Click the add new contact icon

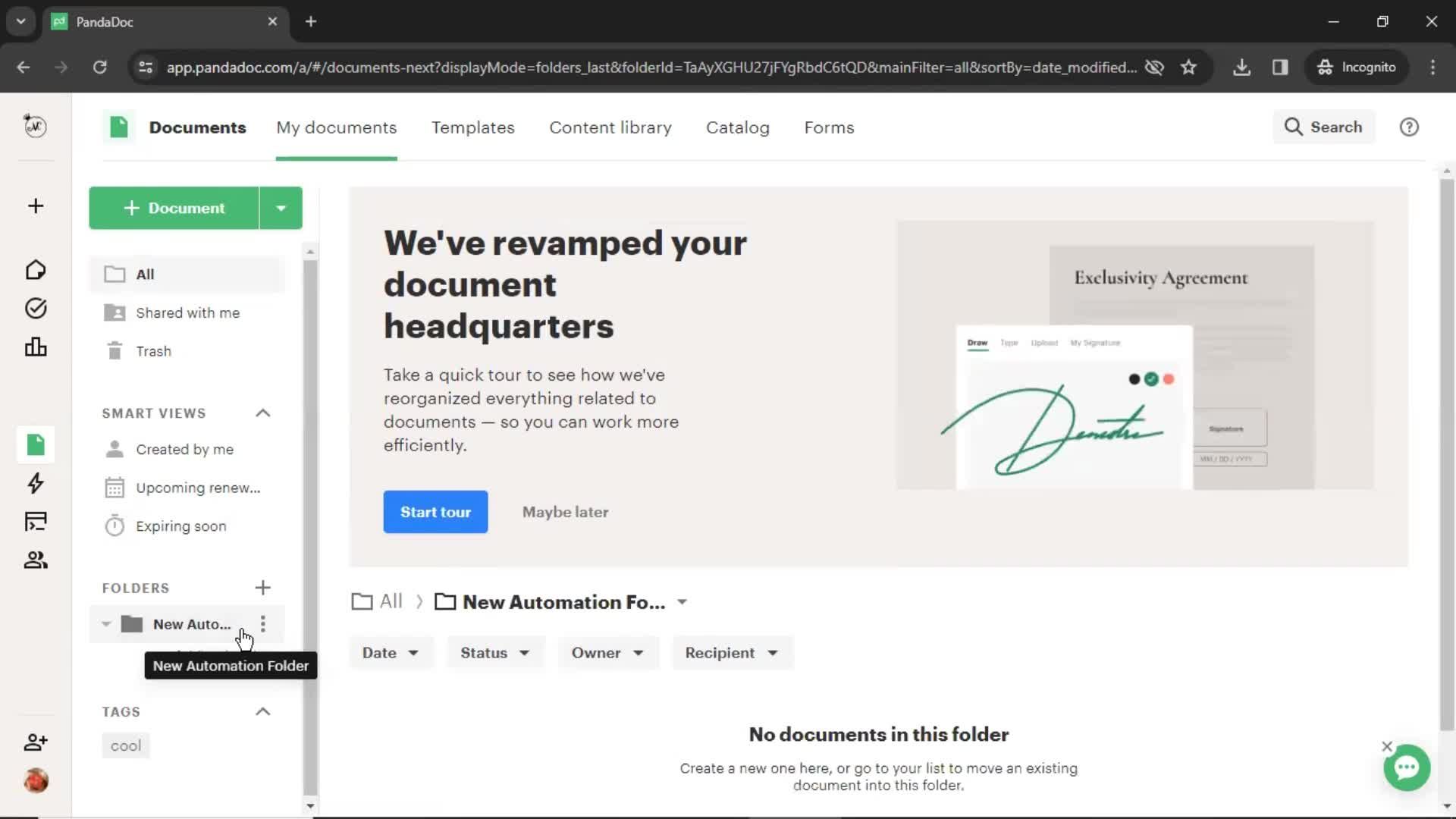click(35, 741)
